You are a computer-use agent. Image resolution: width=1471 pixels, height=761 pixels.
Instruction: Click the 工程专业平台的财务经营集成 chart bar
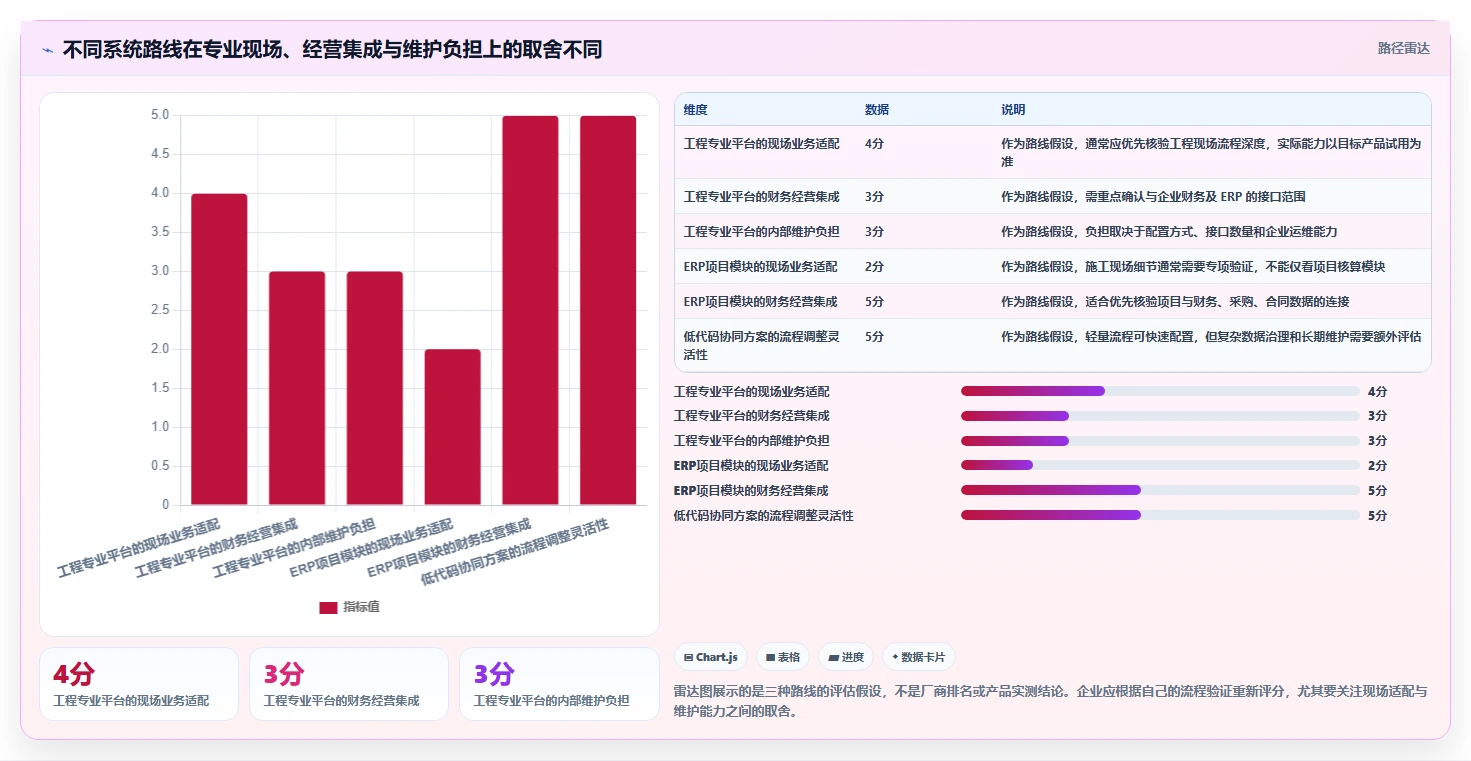click(297, 388)
